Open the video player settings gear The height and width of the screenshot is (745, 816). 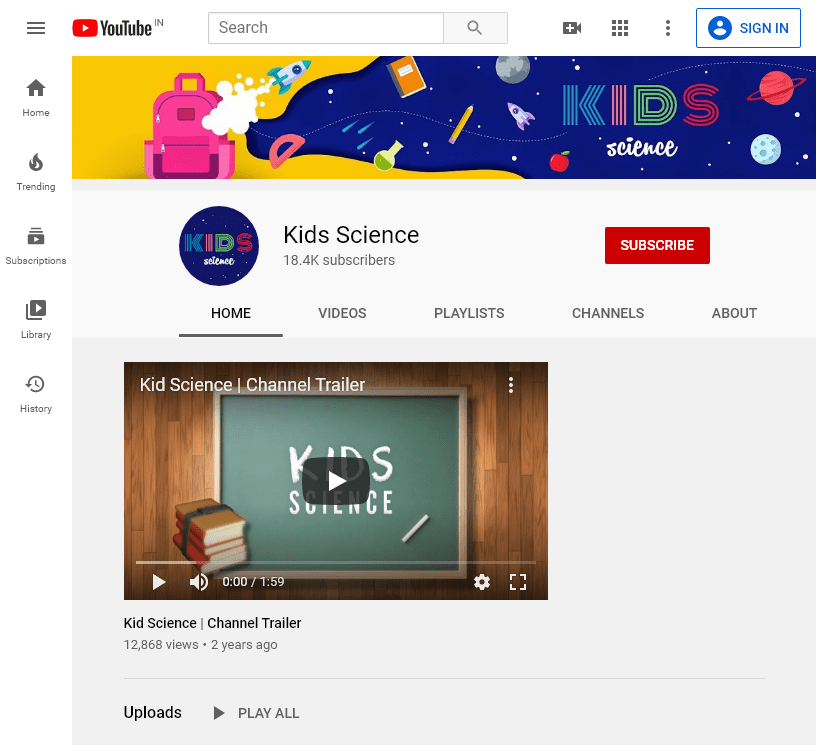(482, 582)
